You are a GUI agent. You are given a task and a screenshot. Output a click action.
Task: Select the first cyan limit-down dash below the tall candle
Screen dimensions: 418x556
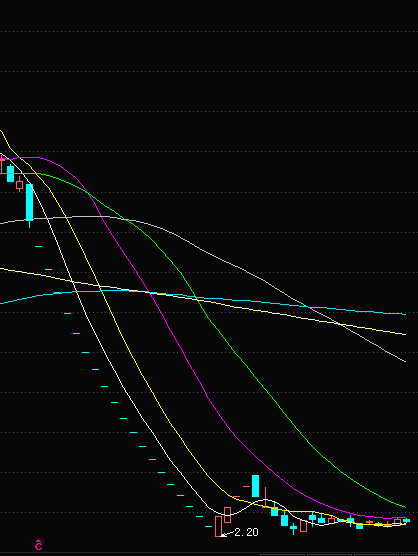[38, 246]
